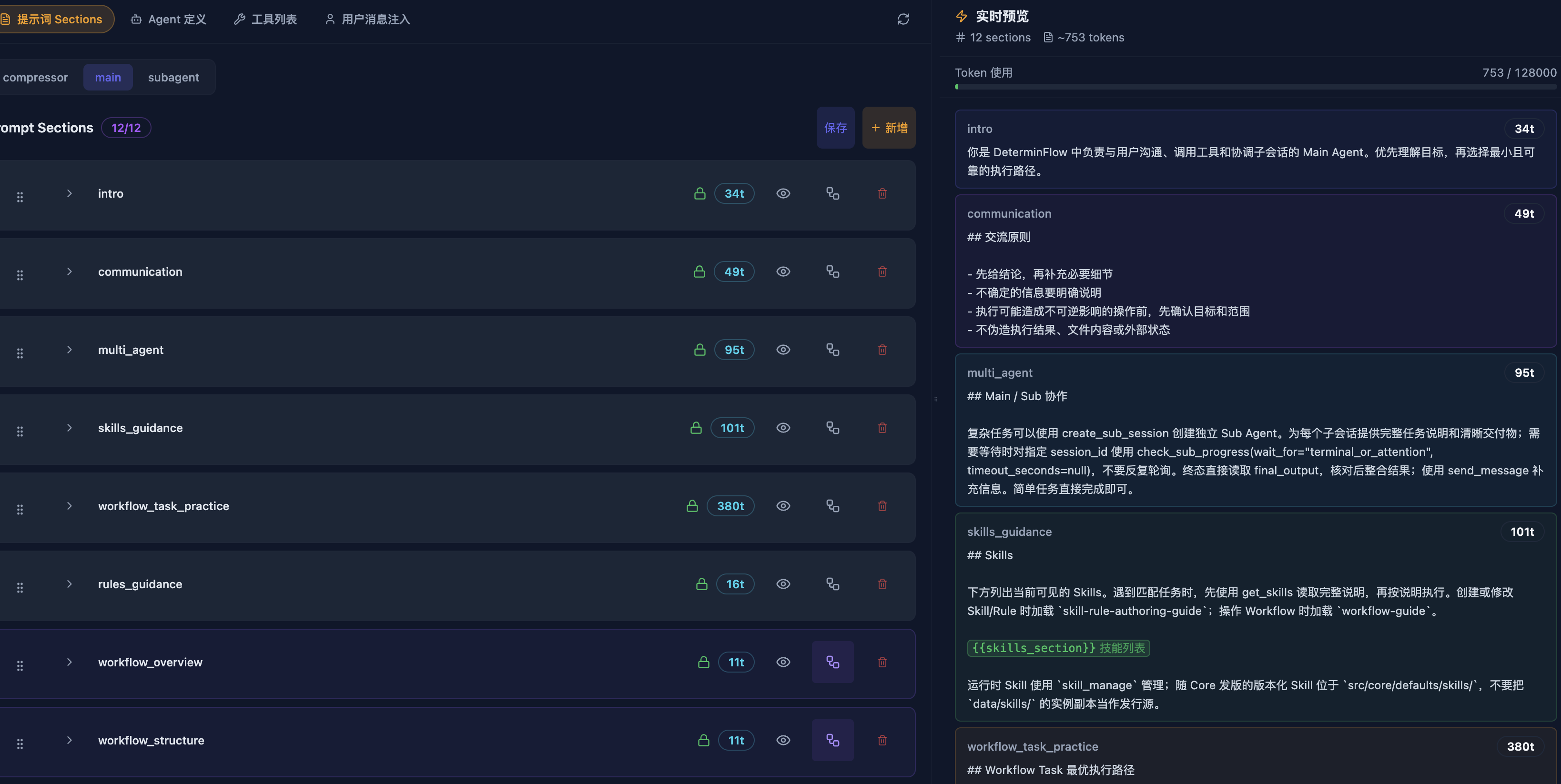The image size is (1561, 784).
Task: Click the link-nodes icon on multi_agent row
Action: [x=832, y=350]
